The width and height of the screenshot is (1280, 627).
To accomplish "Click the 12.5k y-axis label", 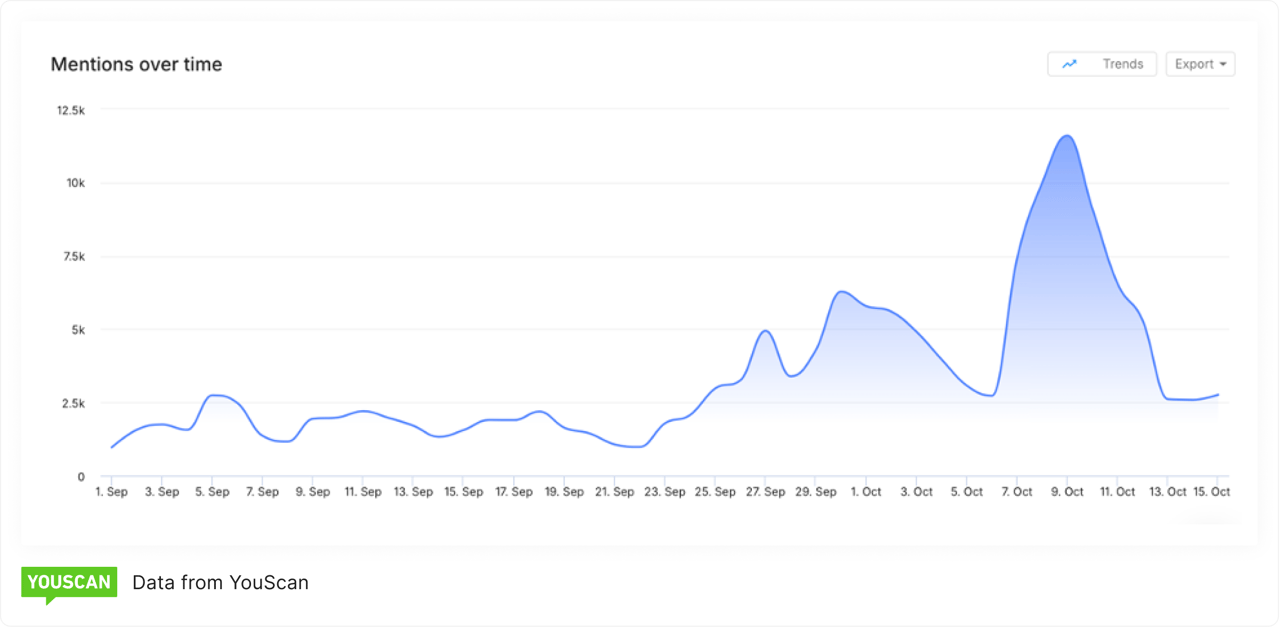I will [71, 110].
